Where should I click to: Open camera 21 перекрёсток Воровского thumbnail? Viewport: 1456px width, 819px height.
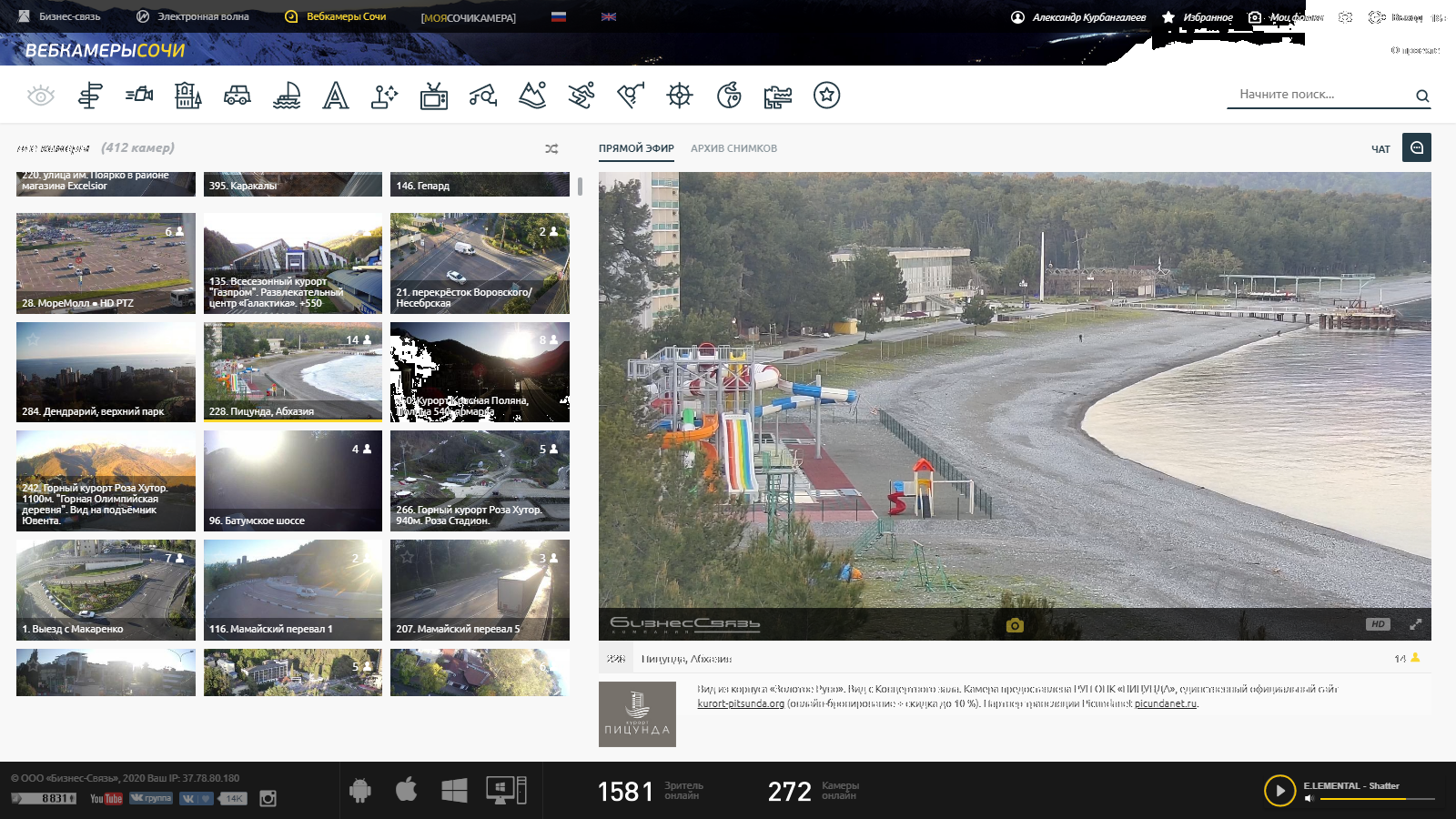(480, 264)
